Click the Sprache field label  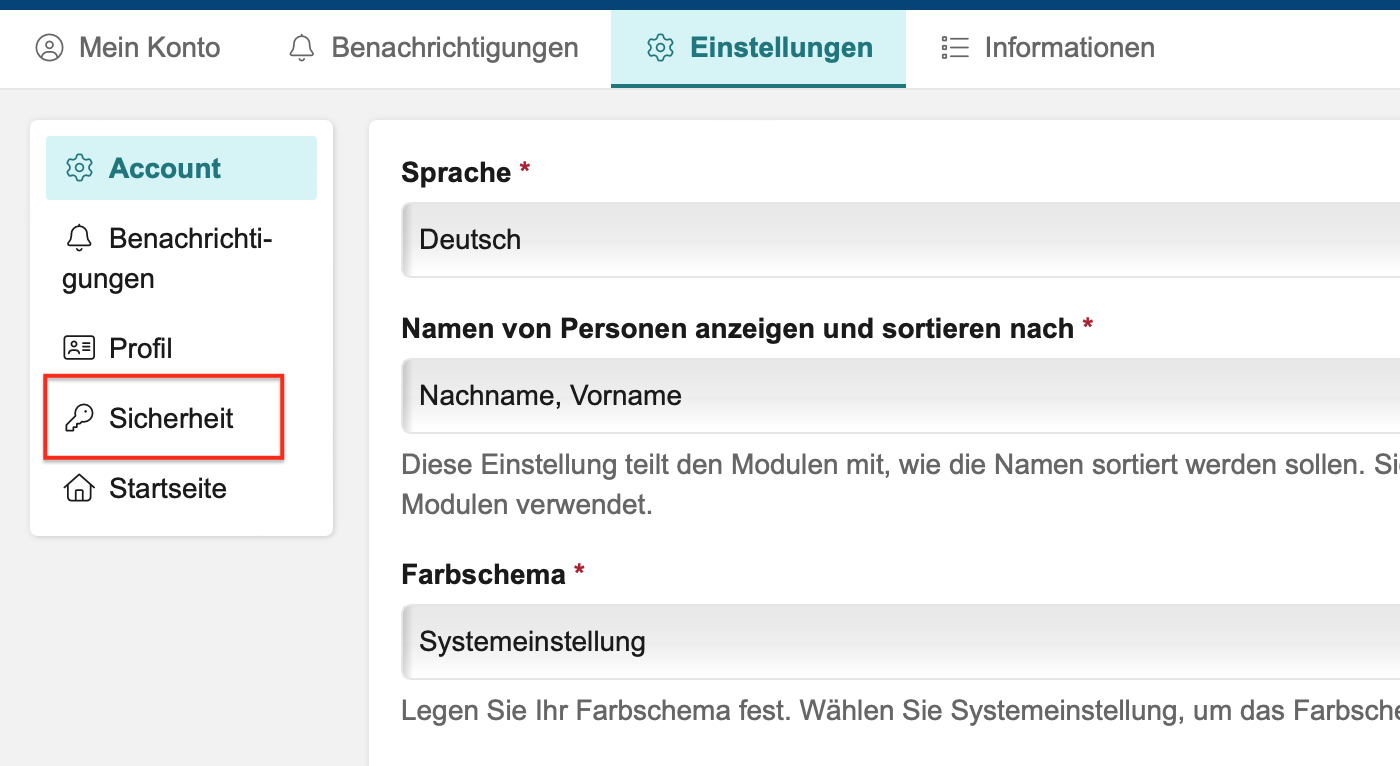click(456, 172)
